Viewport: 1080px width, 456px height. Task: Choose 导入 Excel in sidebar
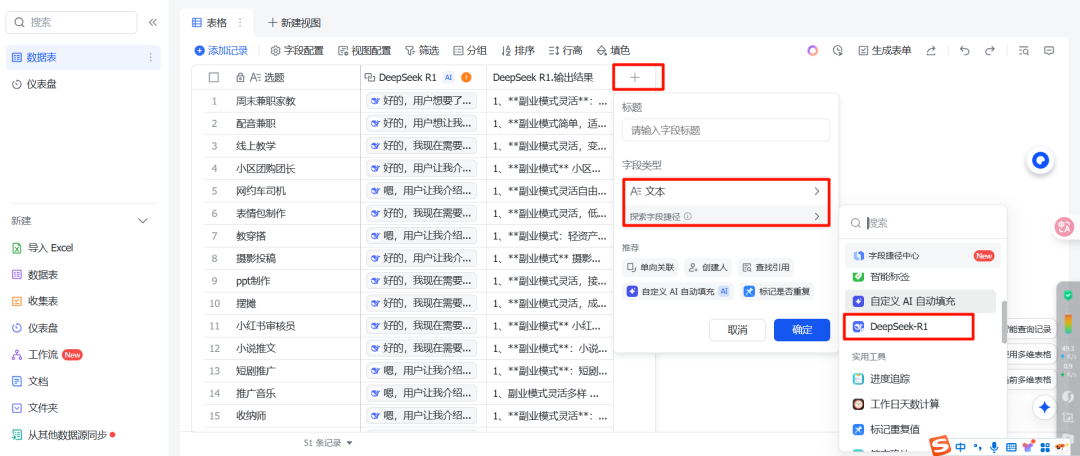pyautogui.click(x=43, y=248)
